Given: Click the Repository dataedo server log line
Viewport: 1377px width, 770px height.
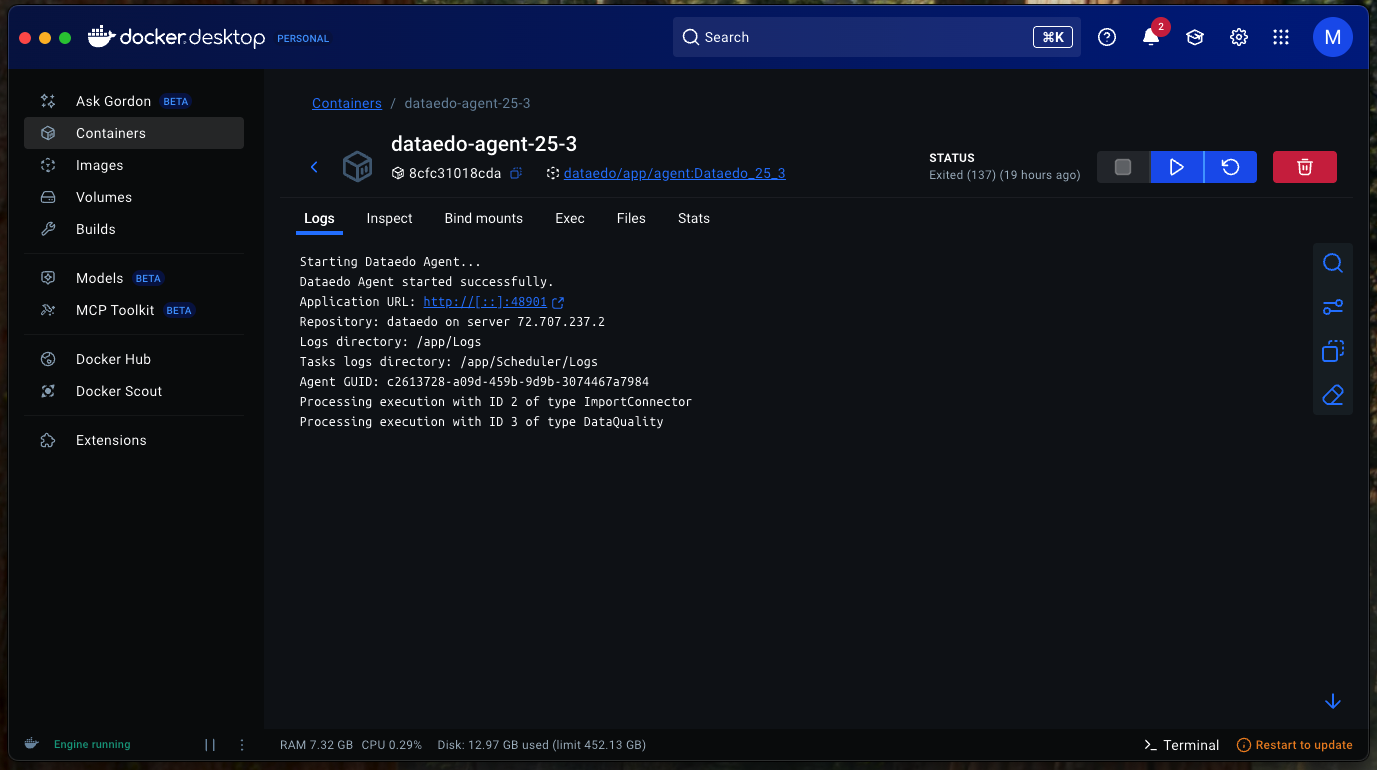Looking at the screenshot, I should click(x=452, y=322).
